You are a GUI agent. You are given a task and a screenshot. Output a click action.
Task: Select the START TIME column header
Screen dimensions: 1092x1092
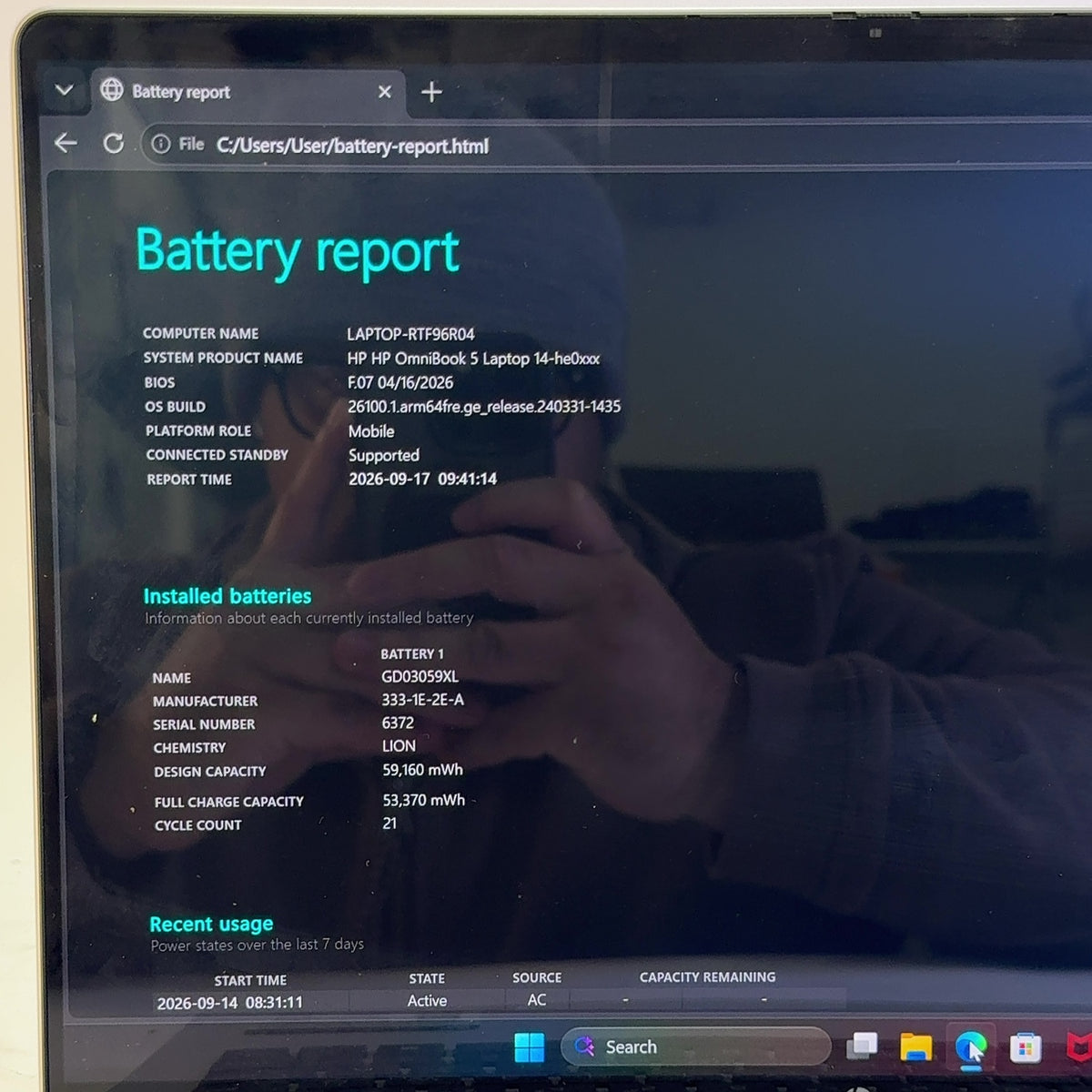click(250, 980)
